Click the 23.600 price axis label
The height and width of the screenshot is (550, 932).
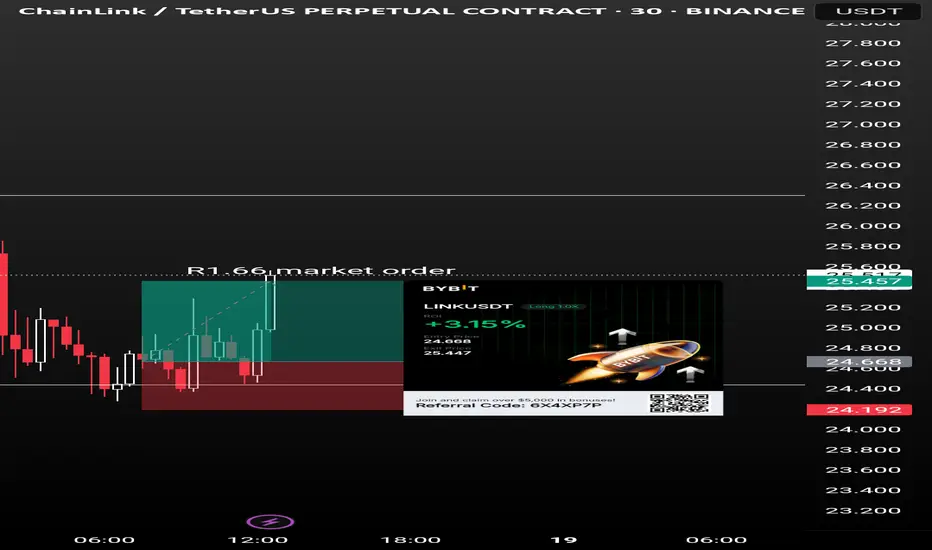click(862, 470)
